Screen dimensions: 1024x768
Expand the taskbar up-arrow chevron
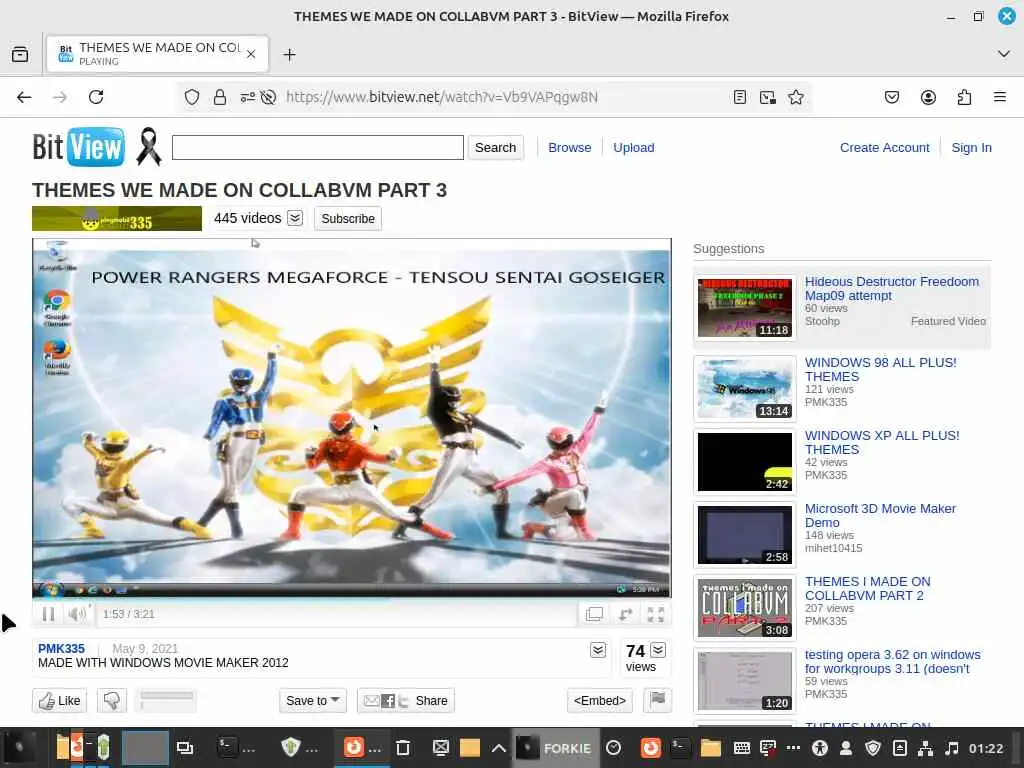tap(498, 748)
